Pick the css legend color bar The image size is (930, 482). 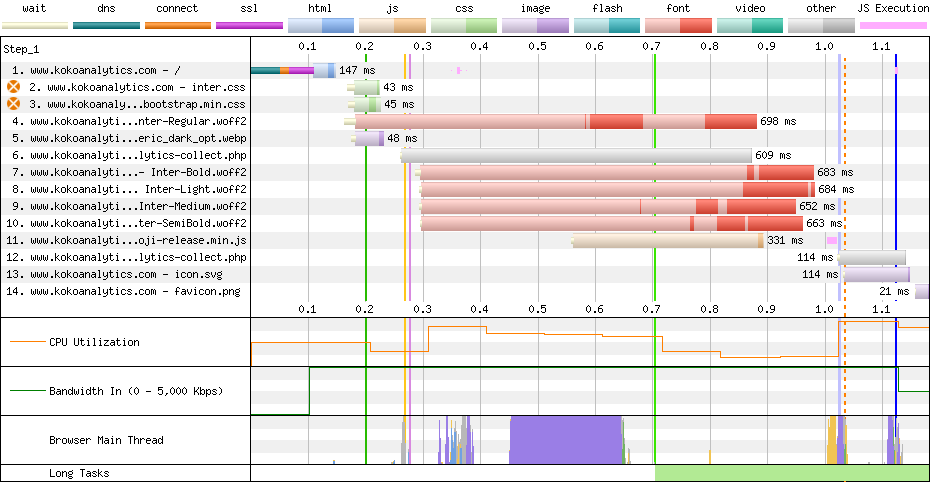[x=464, y=25]
